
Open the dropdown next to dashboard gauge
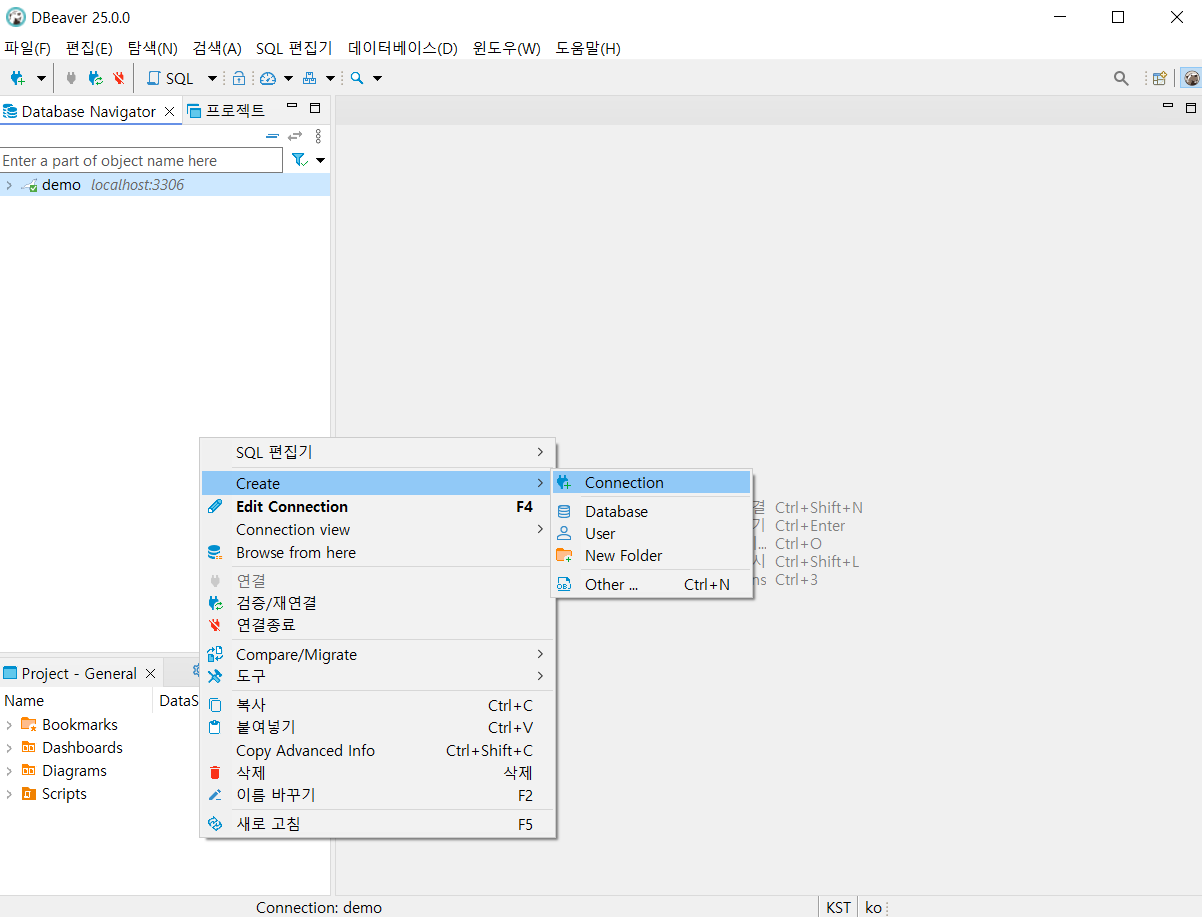coord(288,78)
